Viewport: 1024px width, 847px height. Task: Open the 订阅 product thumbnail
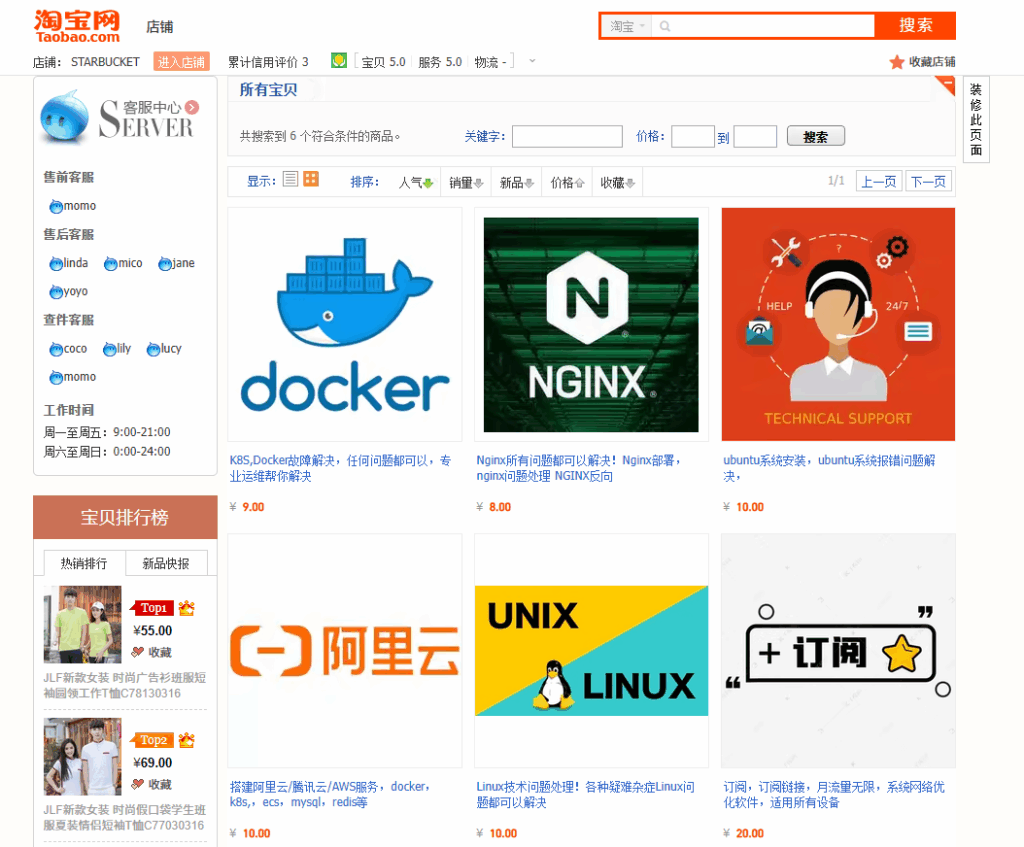[838, 650]
